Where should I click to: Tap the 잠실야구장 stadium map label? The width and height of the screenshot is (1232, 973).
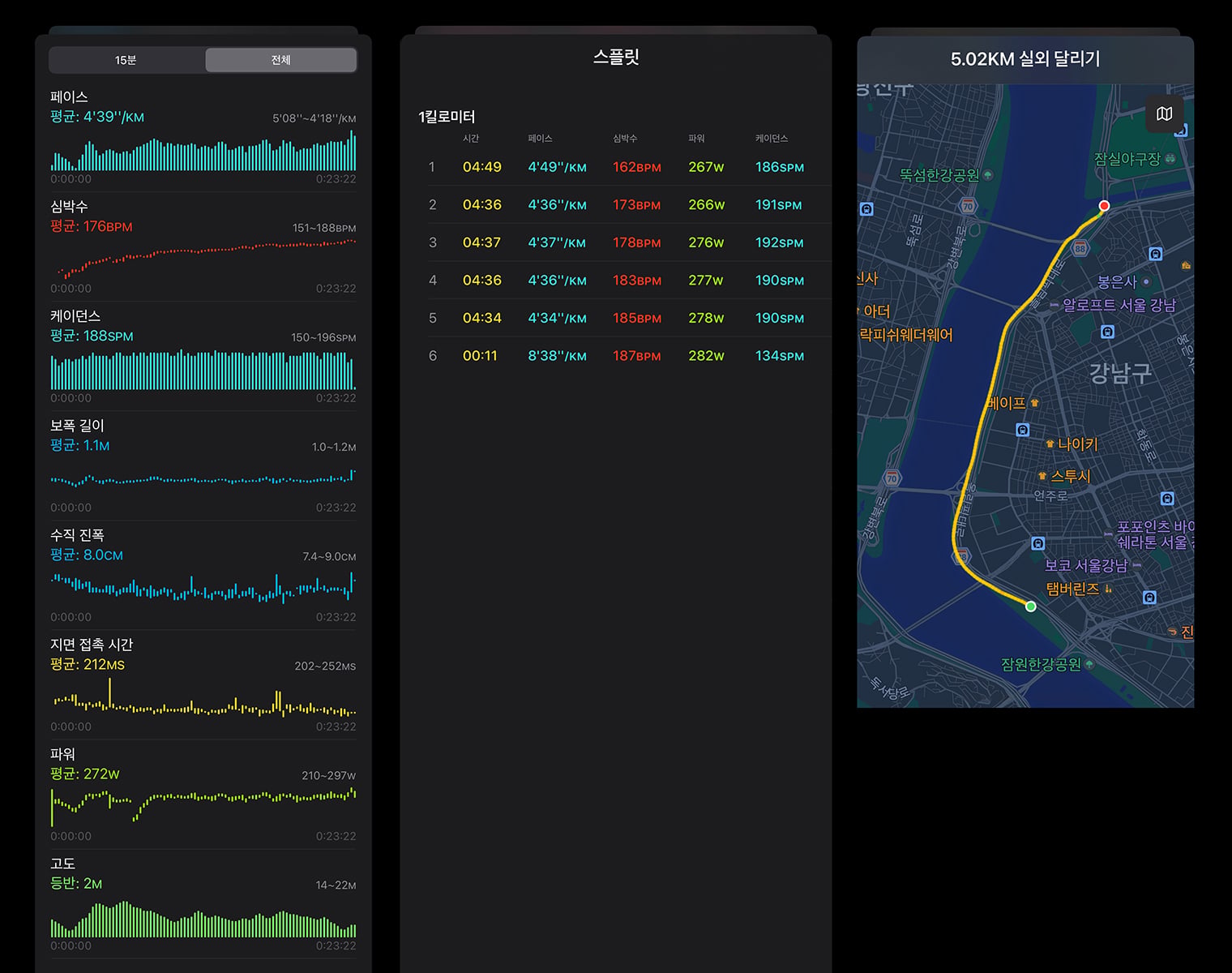point(1135,159)
